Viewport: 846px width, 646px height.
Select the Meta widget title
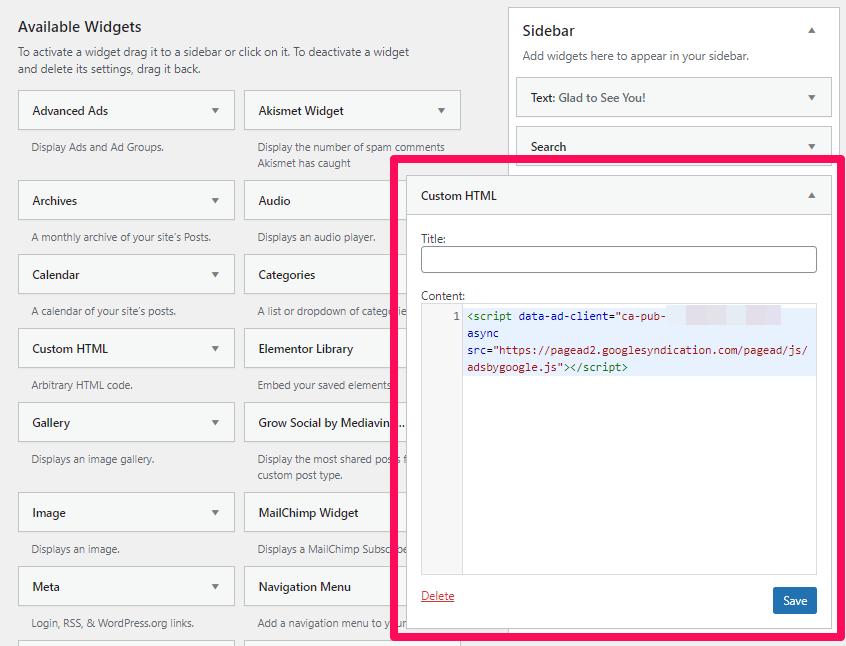(x=46, y=587)
